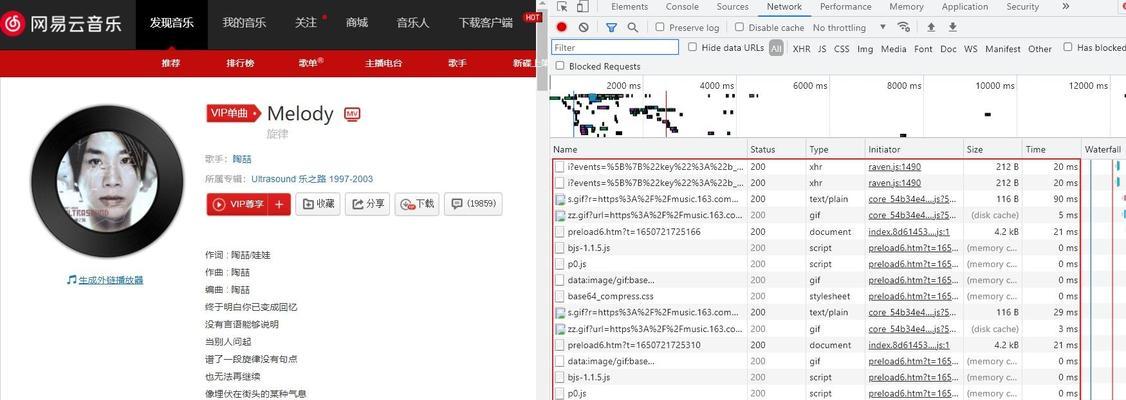The width and height of the screenshot is (1126, 400).
Task: Enable Disable cache checkbox
Action: click(x=739, y=27)
